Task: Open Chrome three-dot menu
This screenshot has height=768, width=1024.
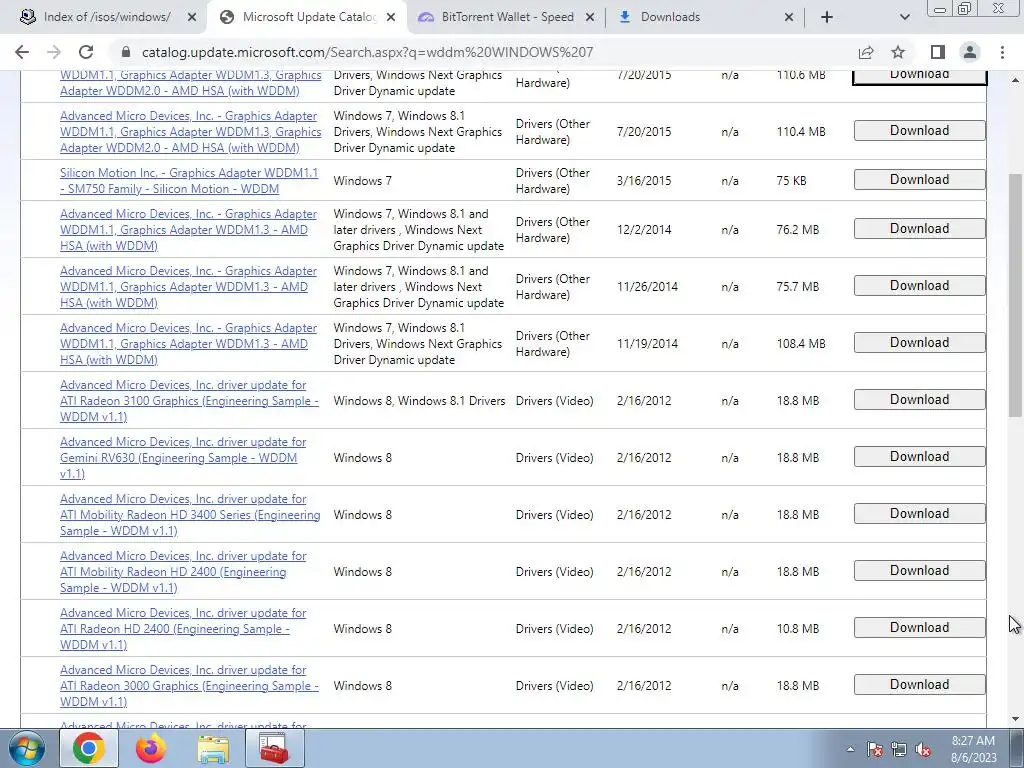Action: (1002, 52)
